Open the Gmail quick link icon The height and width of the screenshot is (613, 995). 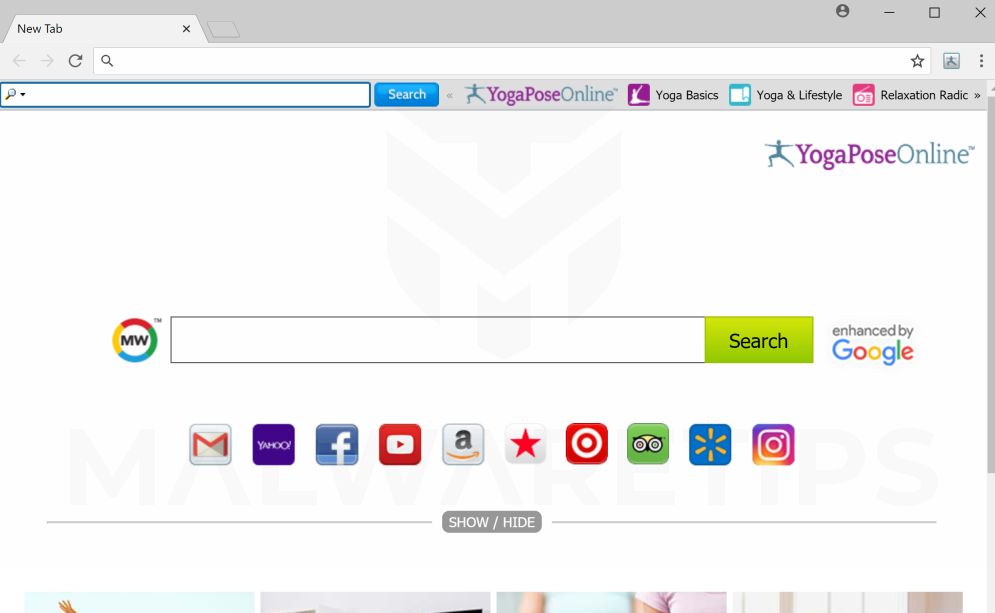click(210, 444)
